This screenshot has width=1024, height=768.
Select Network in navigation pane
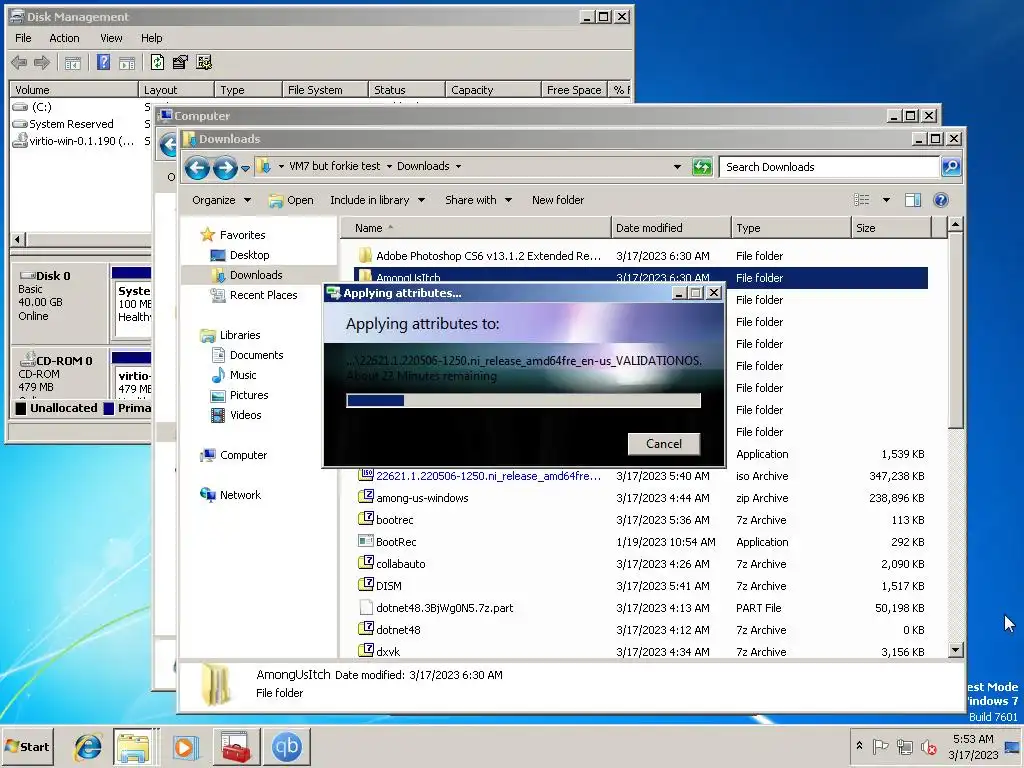click(x=231, y=495)
